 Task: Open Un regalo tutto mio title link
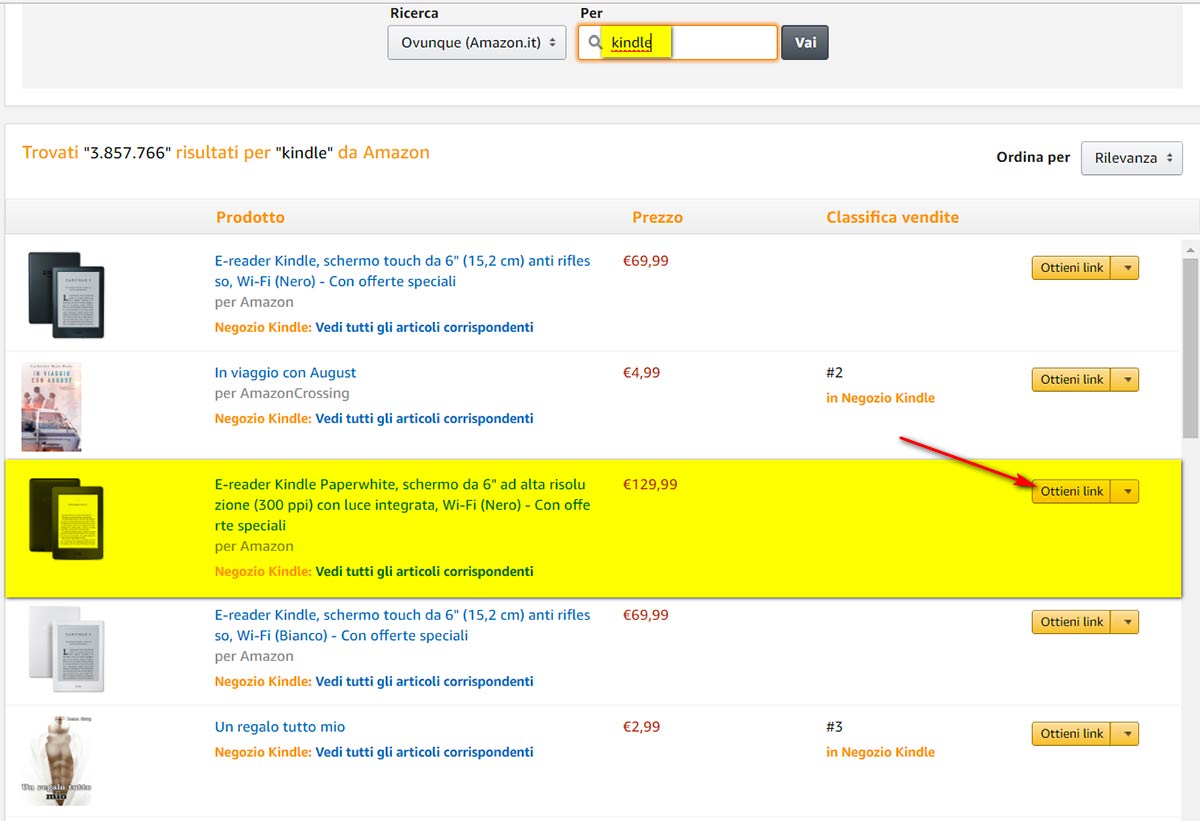[279, 727]
